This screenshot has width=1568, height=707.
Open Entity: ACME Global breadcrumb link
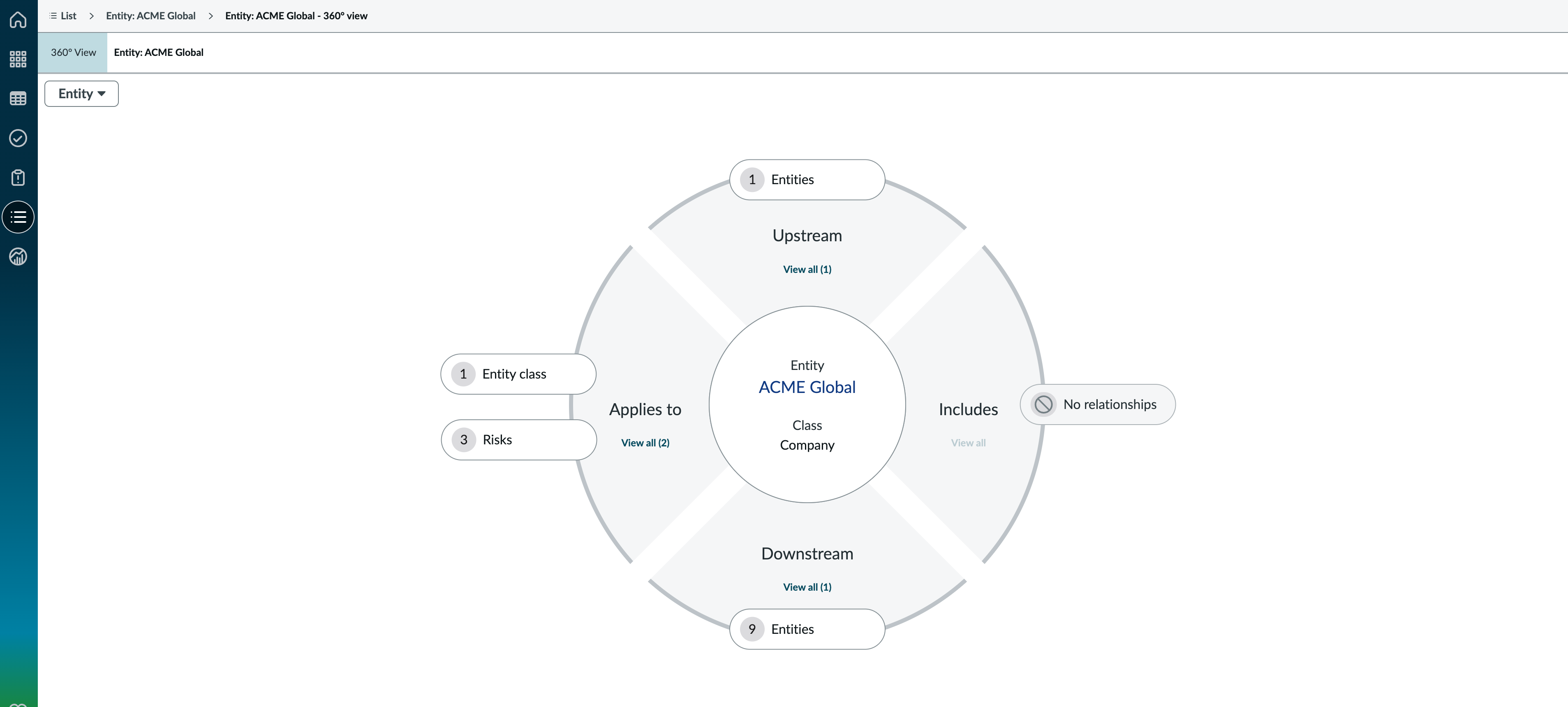[x=150, y=16]
